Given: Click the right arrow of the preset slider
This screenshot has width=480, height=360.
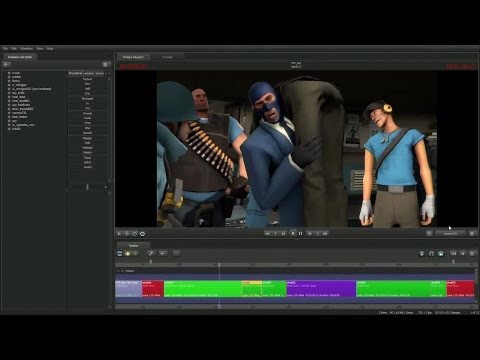Looking at the screenshot, I should 106,187.
